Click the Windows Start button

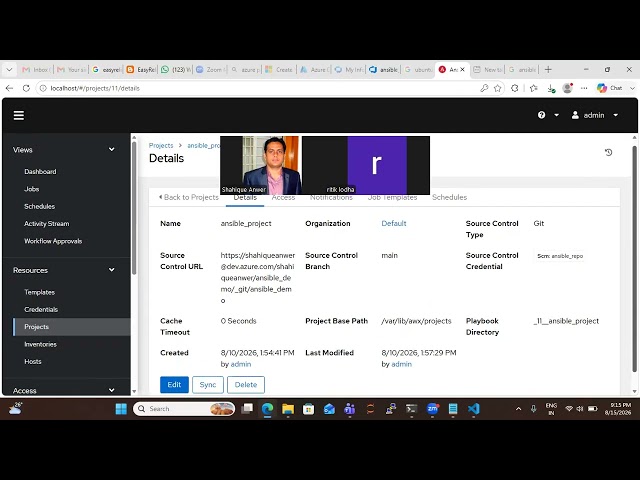coord(121,409)
